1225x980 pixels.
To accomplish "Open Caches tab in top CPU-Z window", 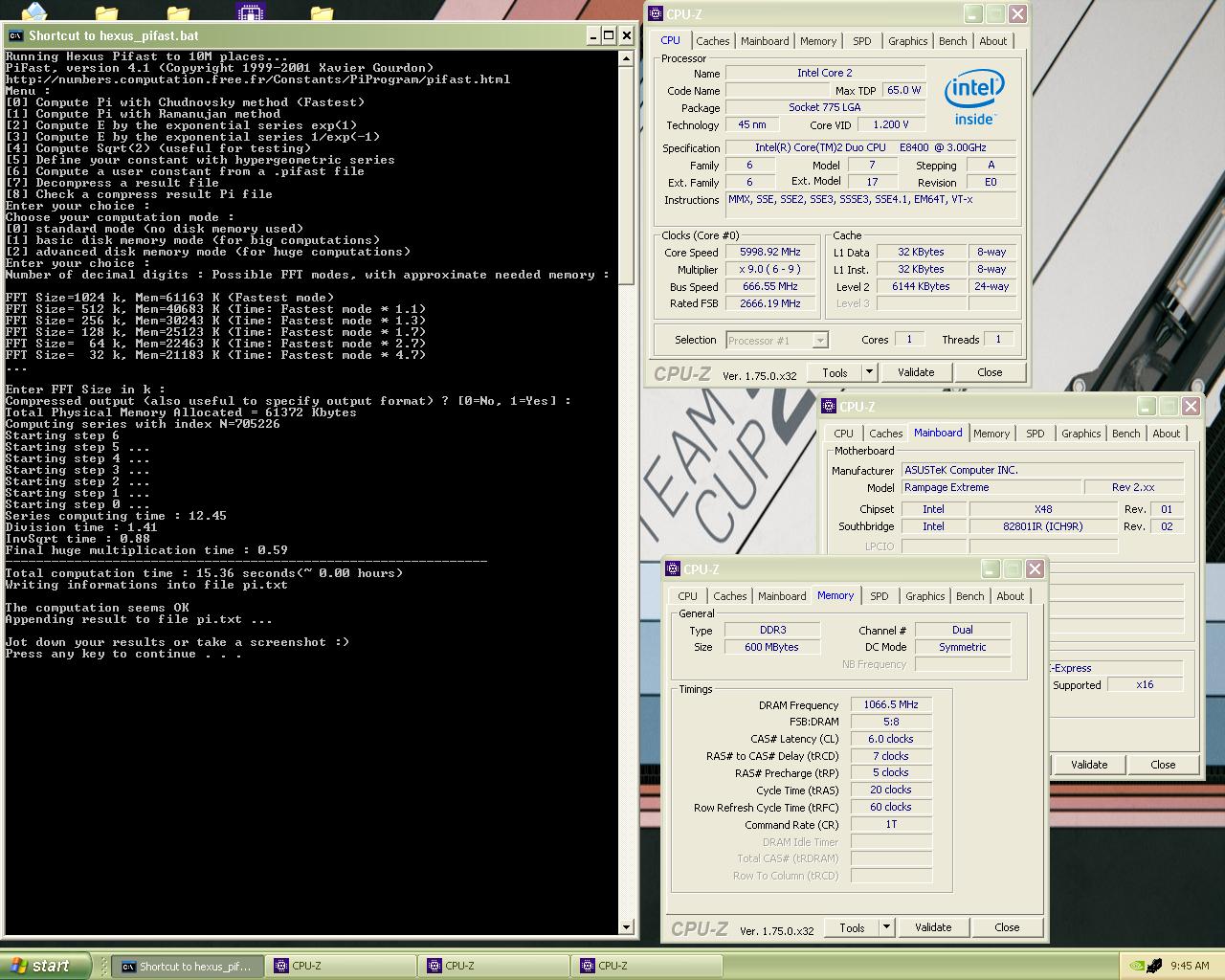I will (x=713, y=41).
